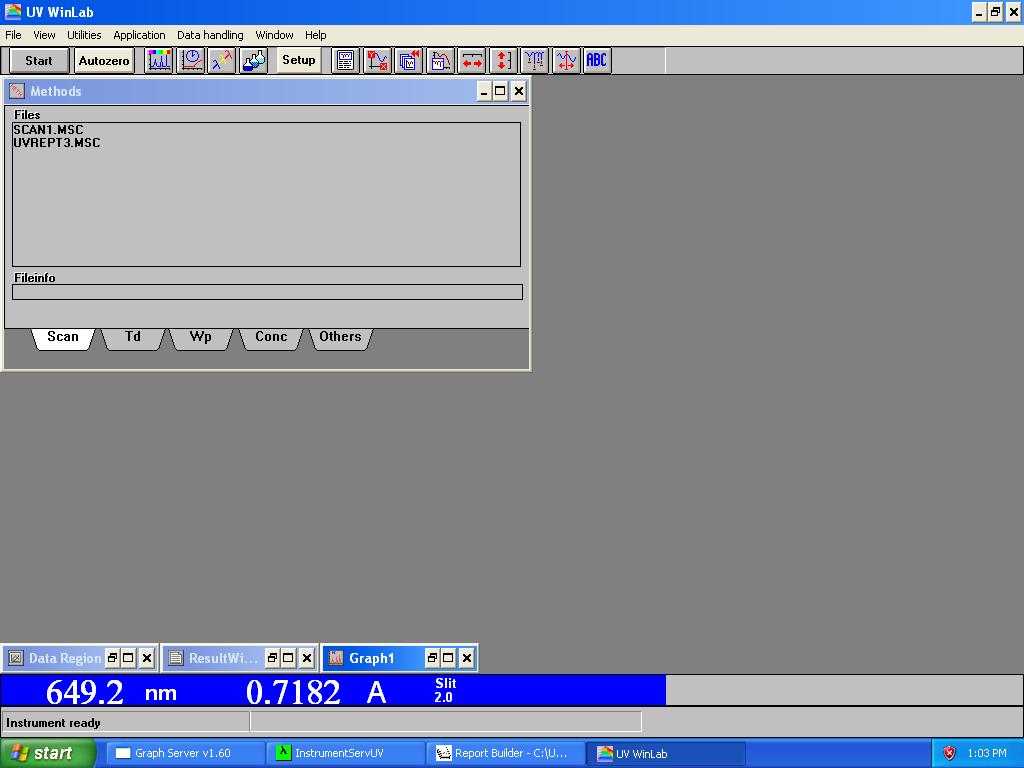Select UVREPT3.MSC method file
Screen dimensions: 1024x768
tap(57, 143)
